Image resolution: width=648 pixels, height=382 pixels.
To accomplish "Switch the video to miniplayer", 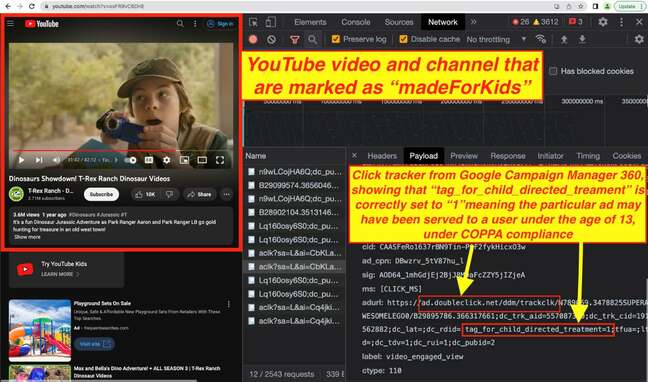I will click(184, 160).
